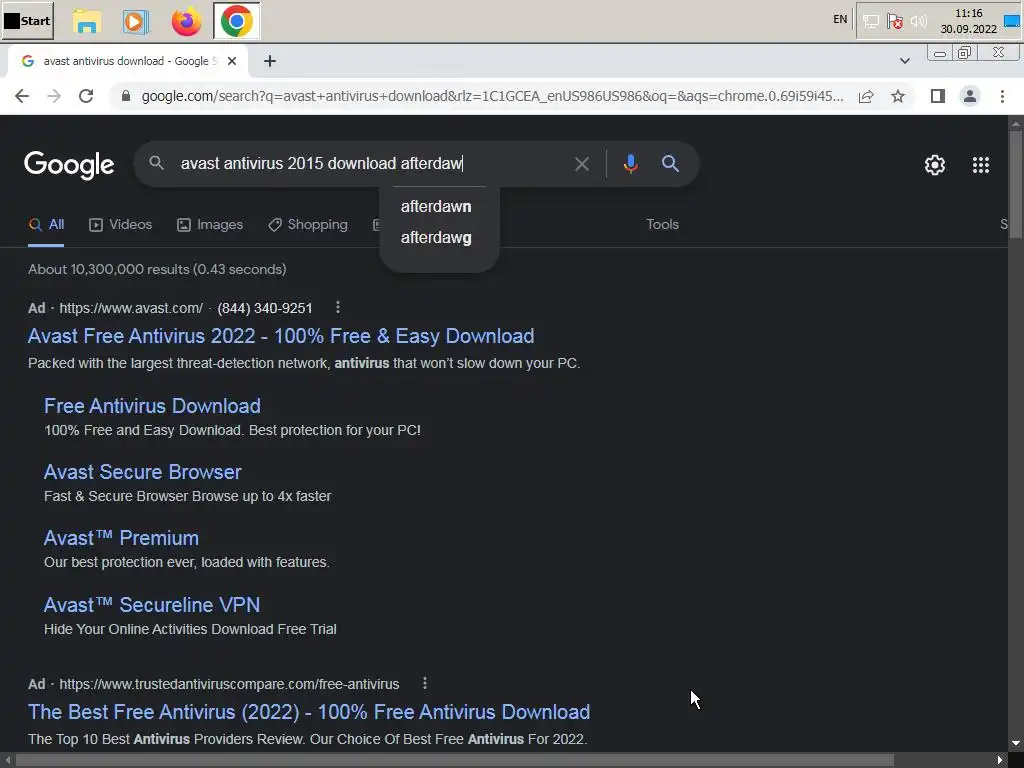This screenshot has height=768, width=1024.
Task: Click the magnifier inside the search box
Action: point(156,163)
